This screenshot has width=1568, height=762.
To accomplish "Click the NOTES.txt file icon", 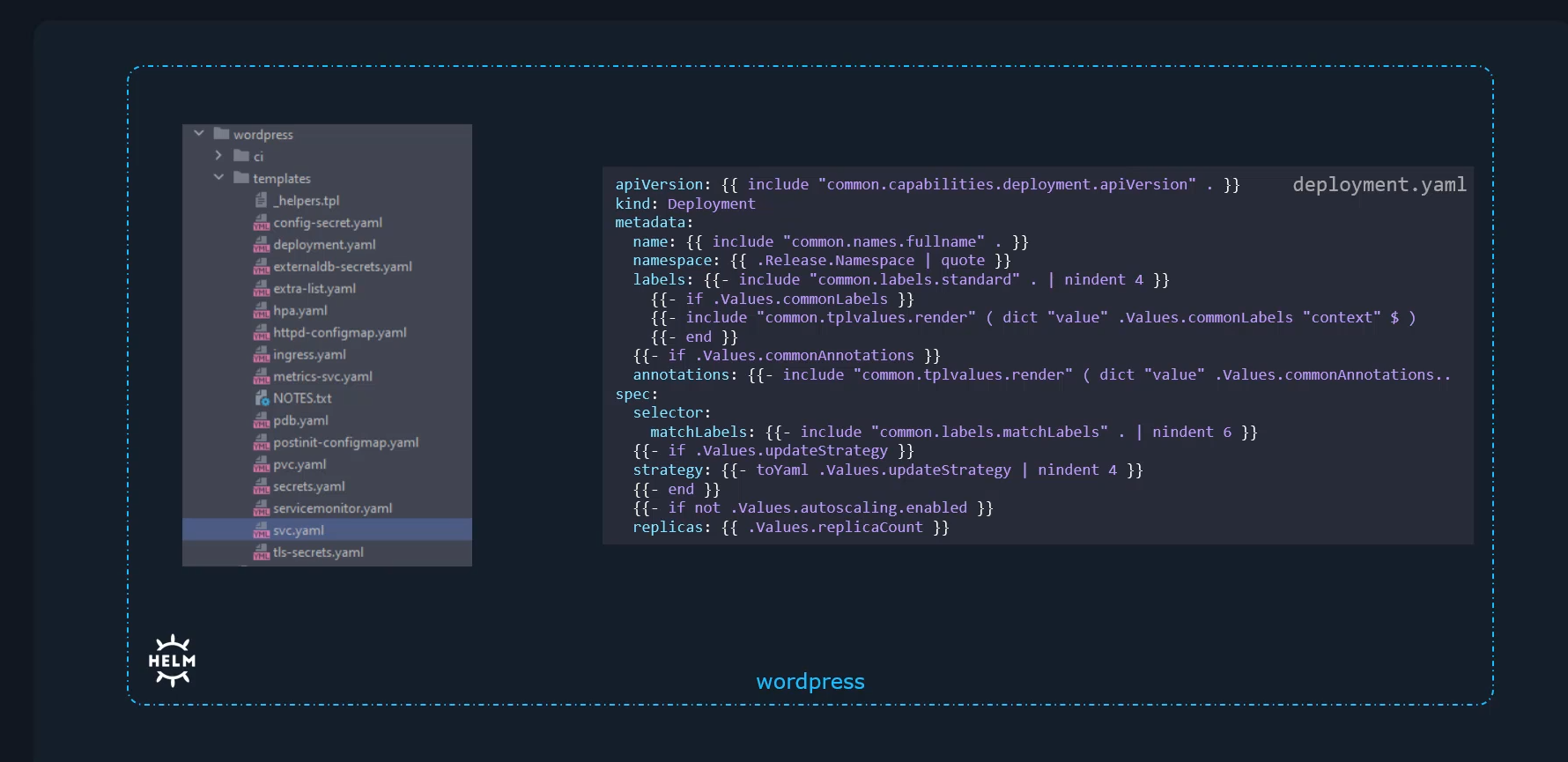I will tap(262, 398).
